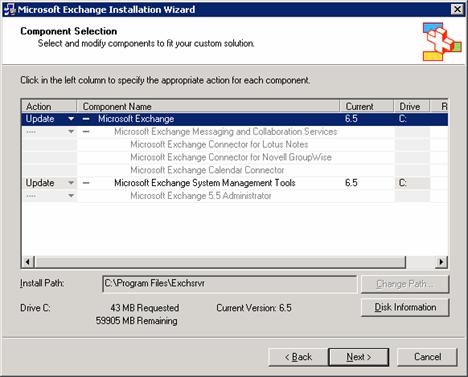Open Action dropdown for Messaging and Collaboration Services
The width and height of the screenshot is (468, 377).
(71, 132)
